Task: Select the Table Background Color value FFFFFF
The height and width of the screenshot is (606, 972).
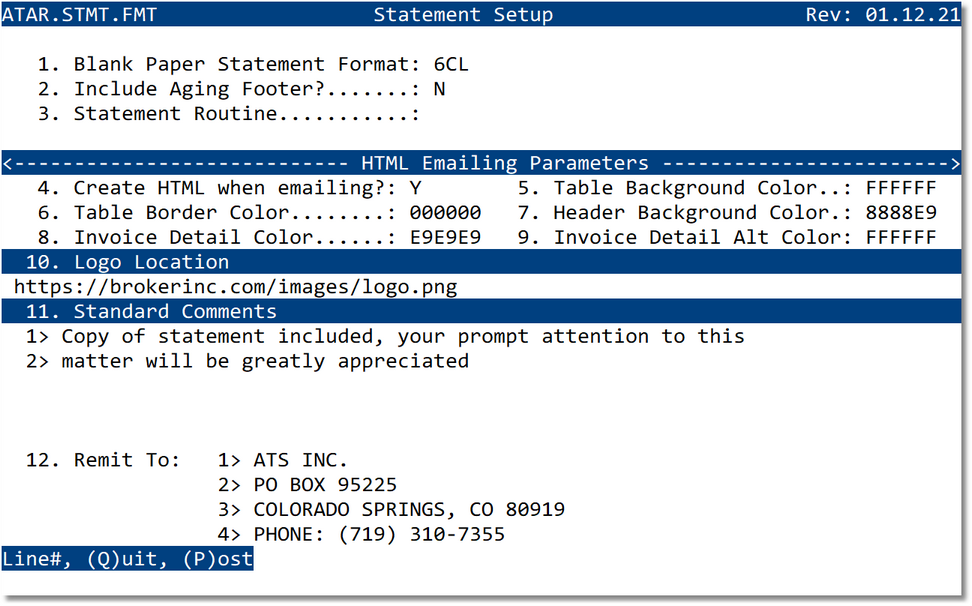Action: [x=902, y=188]
